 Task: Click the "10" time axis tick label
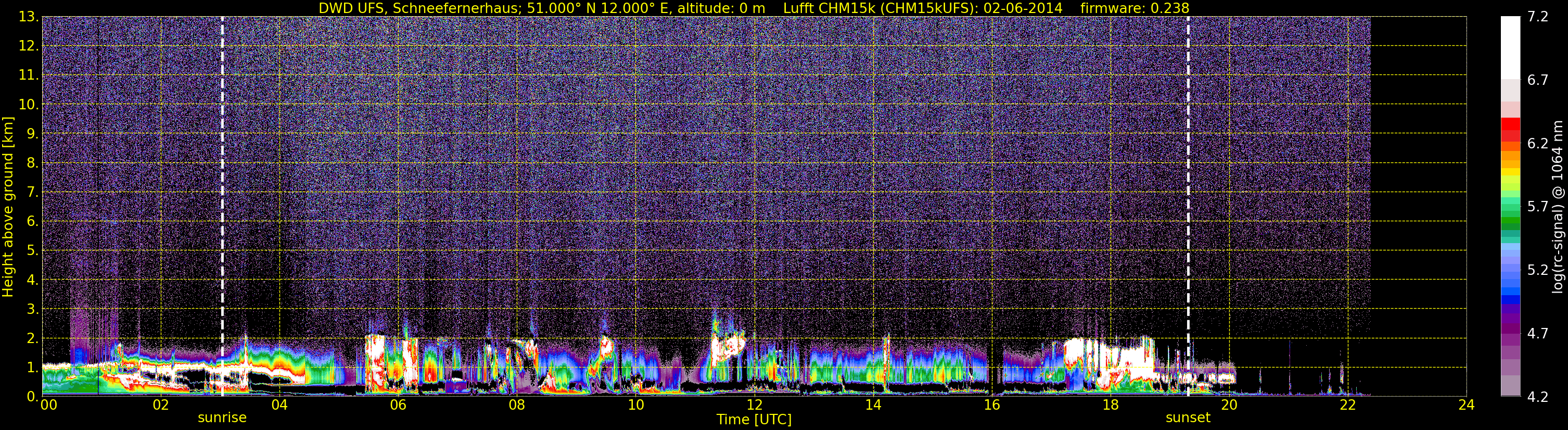[x=635, y=405]
